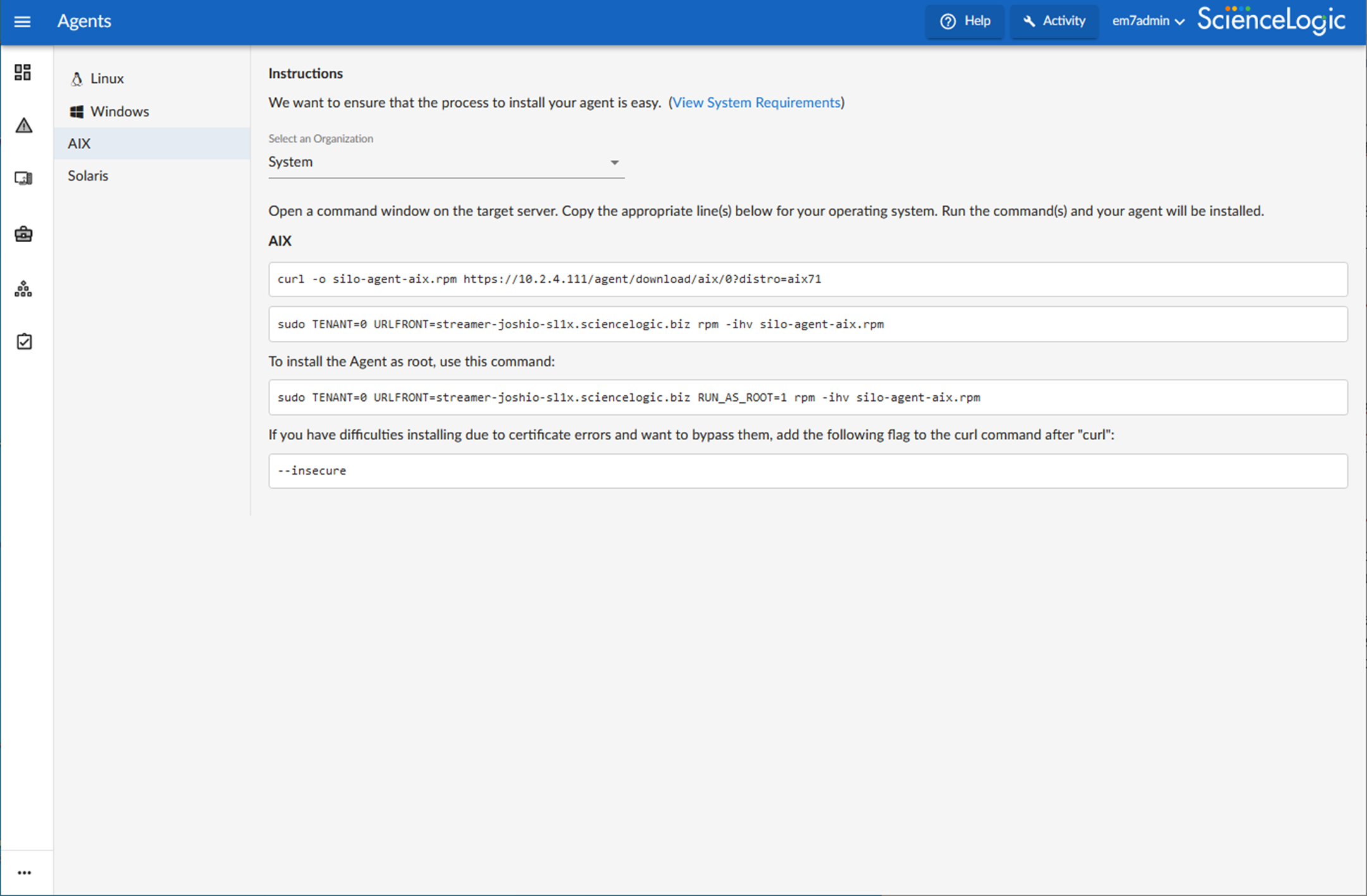Expand the em7admin user dropdown
This screenshot has height=896, width=1367.
(x=1147, y=21)
